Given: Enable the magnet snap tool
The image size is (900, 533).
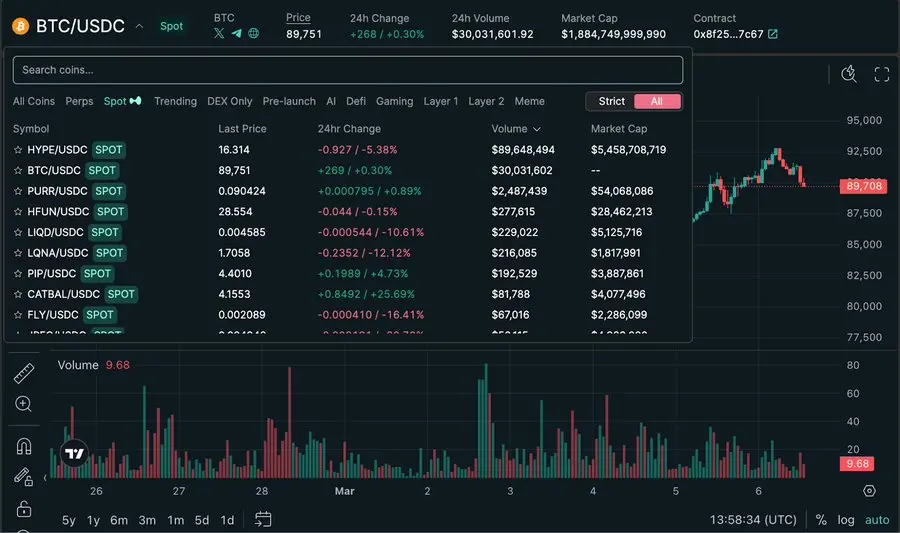Looking at the screenshot, I should 24,446.
